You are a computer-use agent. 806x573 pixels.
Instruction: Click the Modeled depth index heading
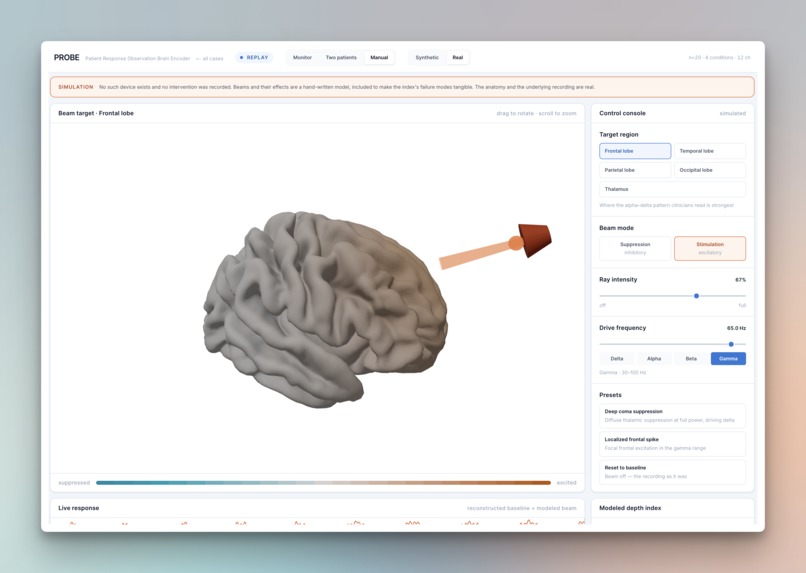tap(630, 508)
